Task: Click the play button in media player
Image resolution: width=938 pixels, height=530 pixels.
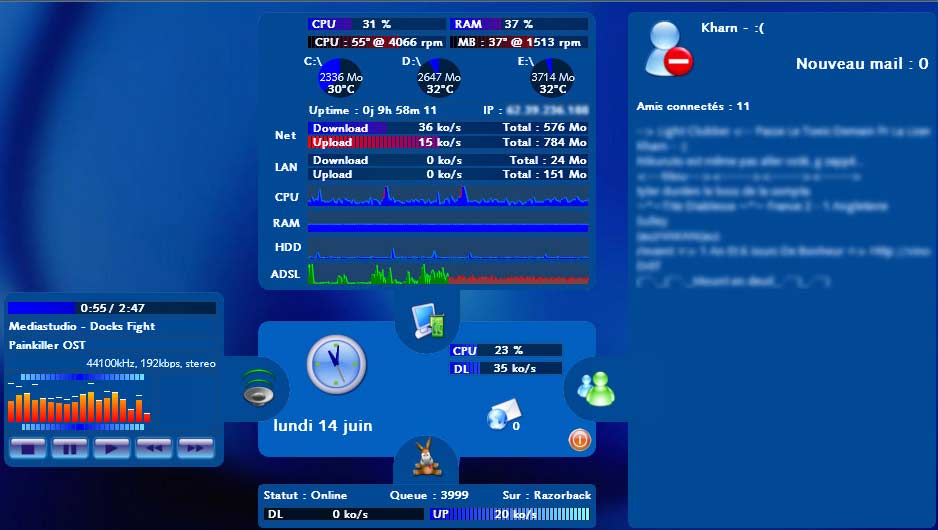Action: [x=111, y=447]
